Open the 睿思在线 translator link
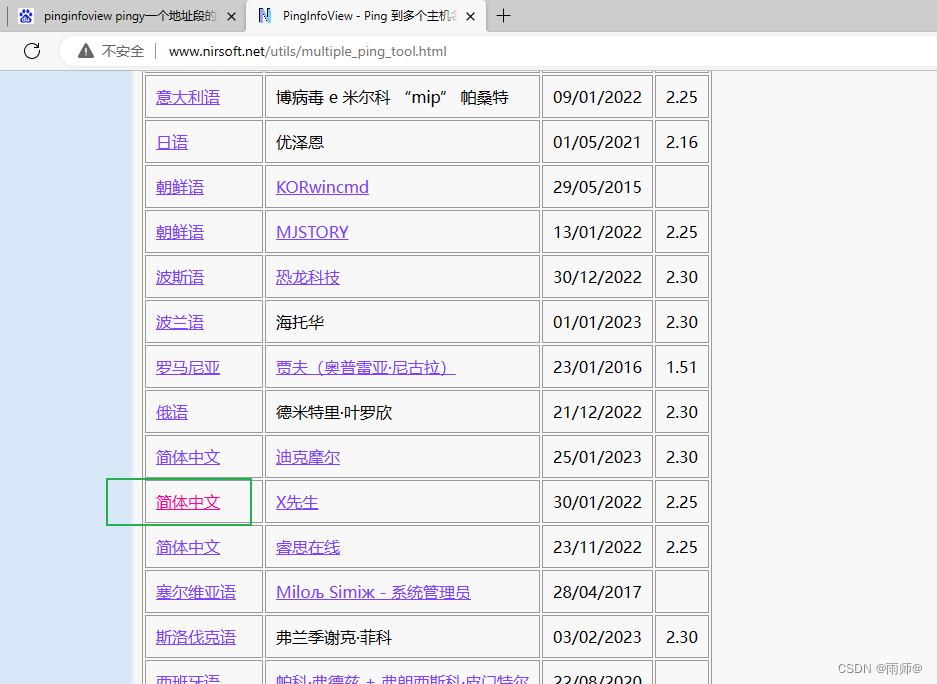 [307, 547]
